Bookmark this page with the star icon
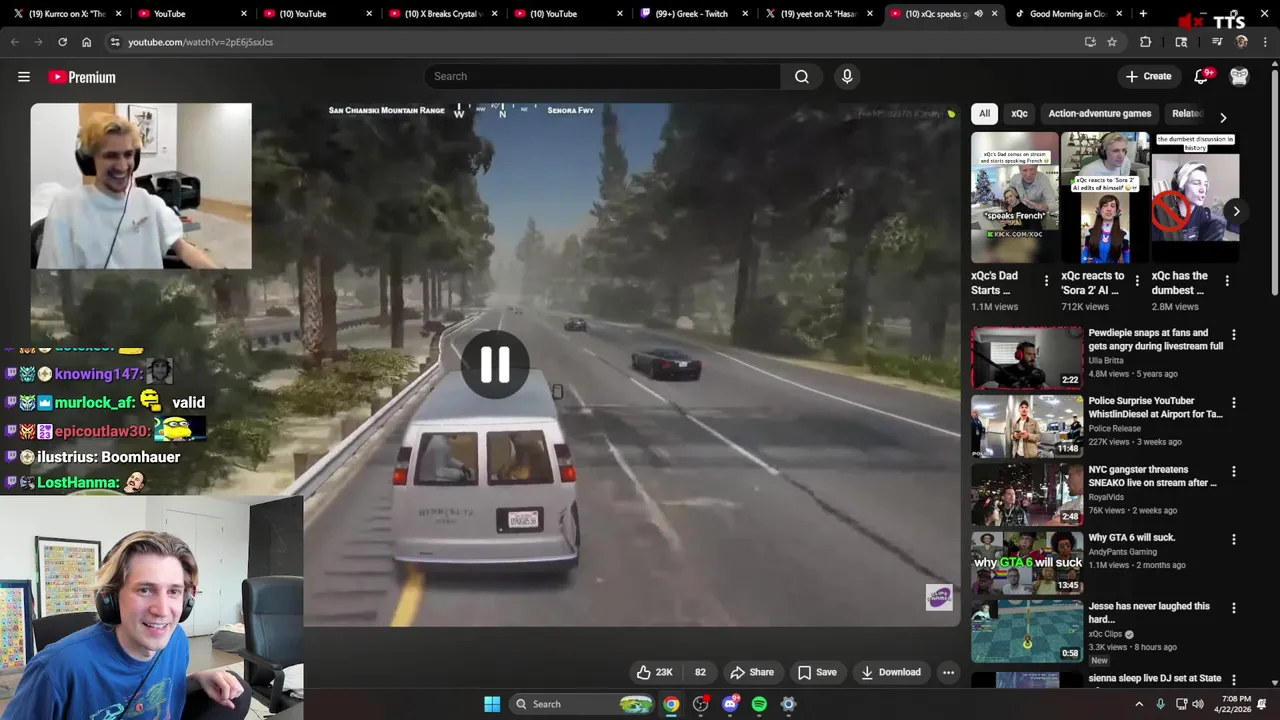The image size is (1280, 720). pos(1112,42)
